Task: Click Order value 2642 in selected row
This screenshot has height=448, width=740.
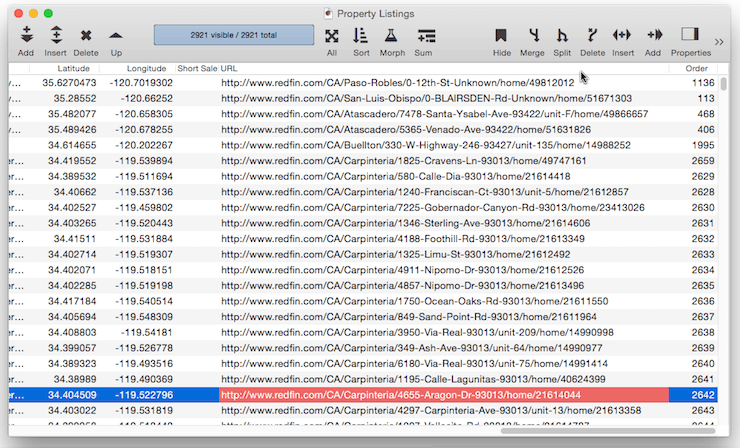Action: [703, 395]
